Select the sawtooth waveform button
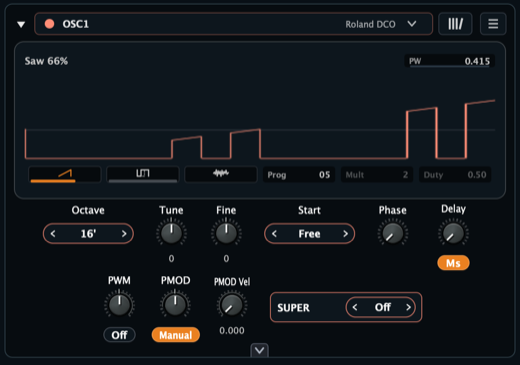Screen dimensions: 520x365 65,174
